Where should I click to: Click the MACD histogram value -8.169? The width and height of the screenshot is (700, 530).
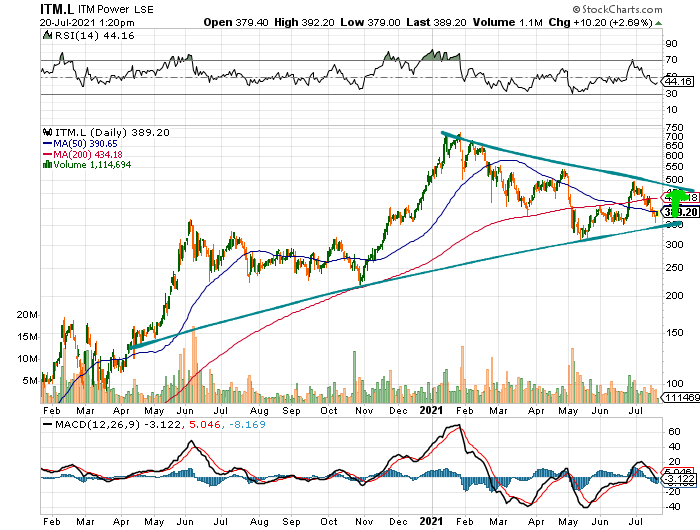pos(248,425)
